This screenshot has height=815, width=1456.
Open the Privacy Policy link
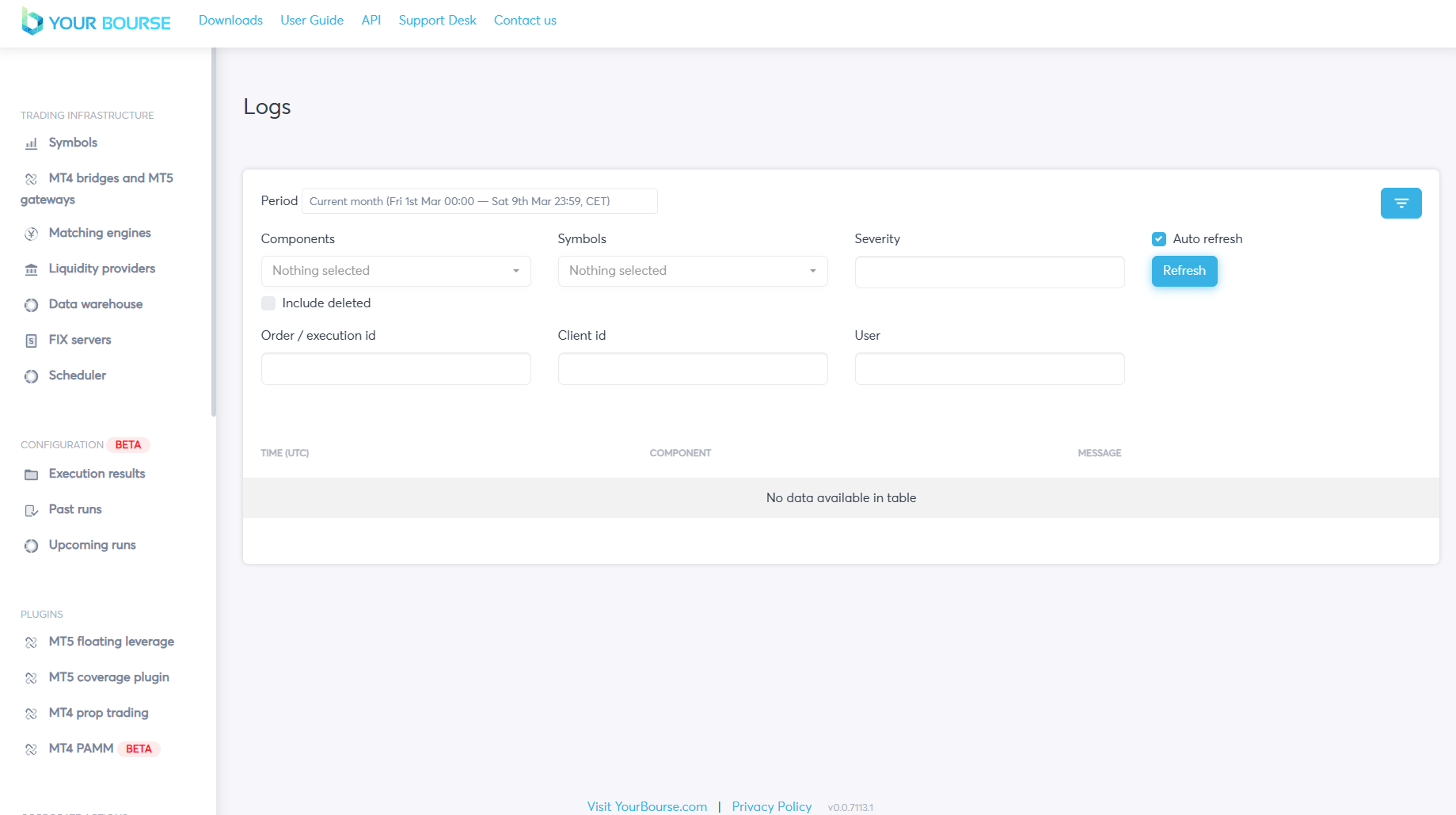pyautogui.click(x=771, y=806)
